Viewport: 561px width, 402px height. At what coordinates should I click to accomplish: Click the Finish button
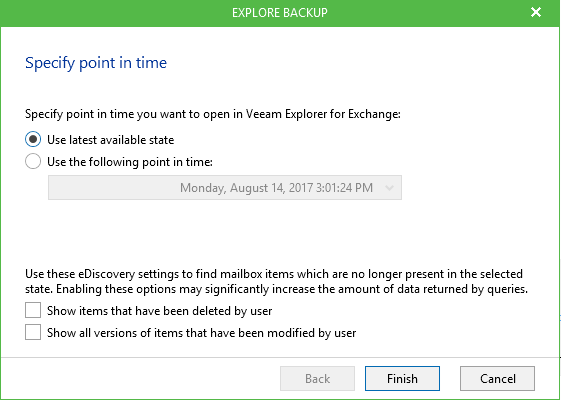[x=402, y=378]
